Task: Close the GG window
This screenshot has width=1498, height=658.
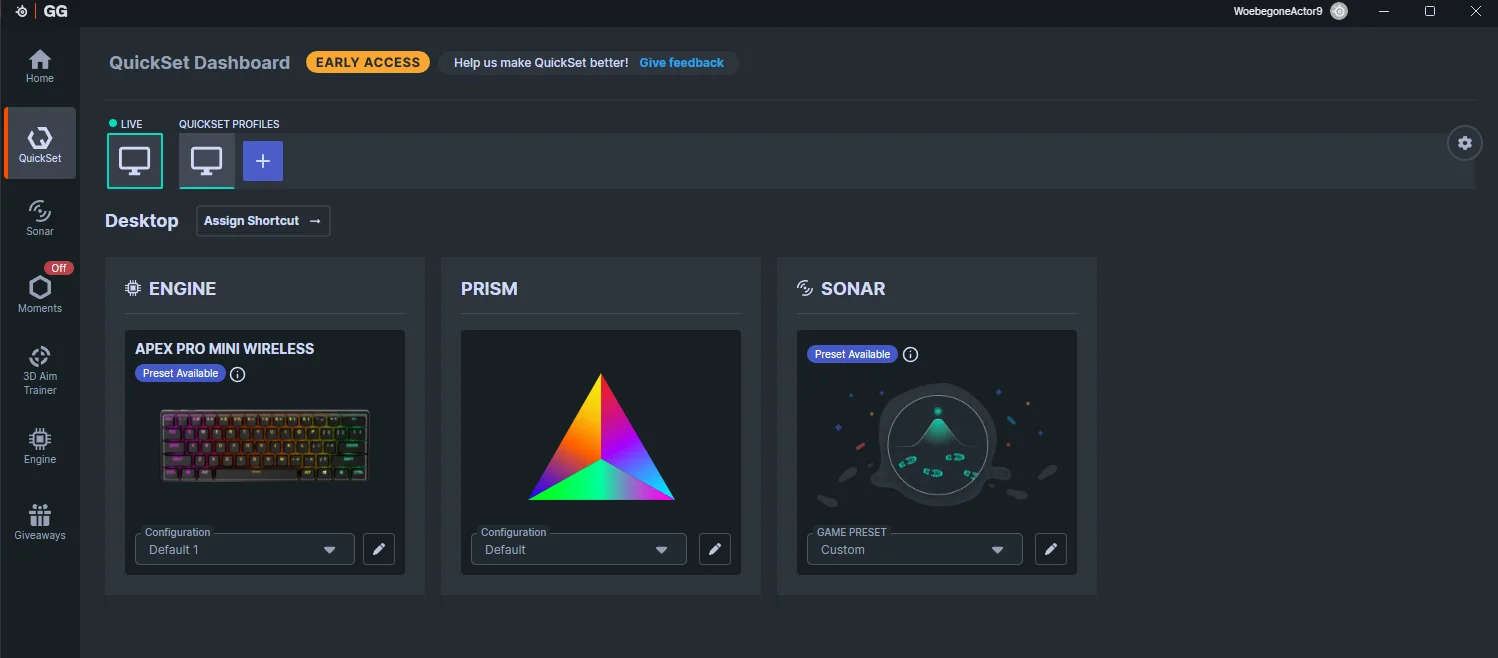Action: pyautogui.click(x=1475, y=11)
